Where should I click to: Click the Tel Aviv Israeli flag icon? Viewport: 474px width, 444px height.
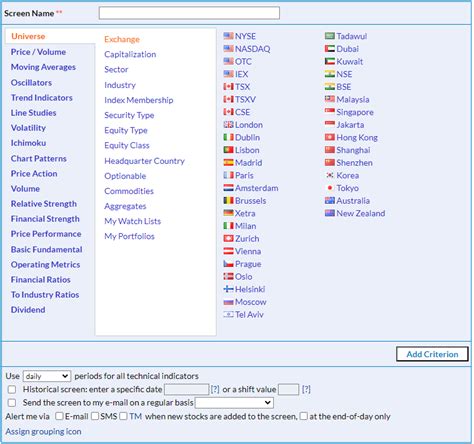click(228, 315)
